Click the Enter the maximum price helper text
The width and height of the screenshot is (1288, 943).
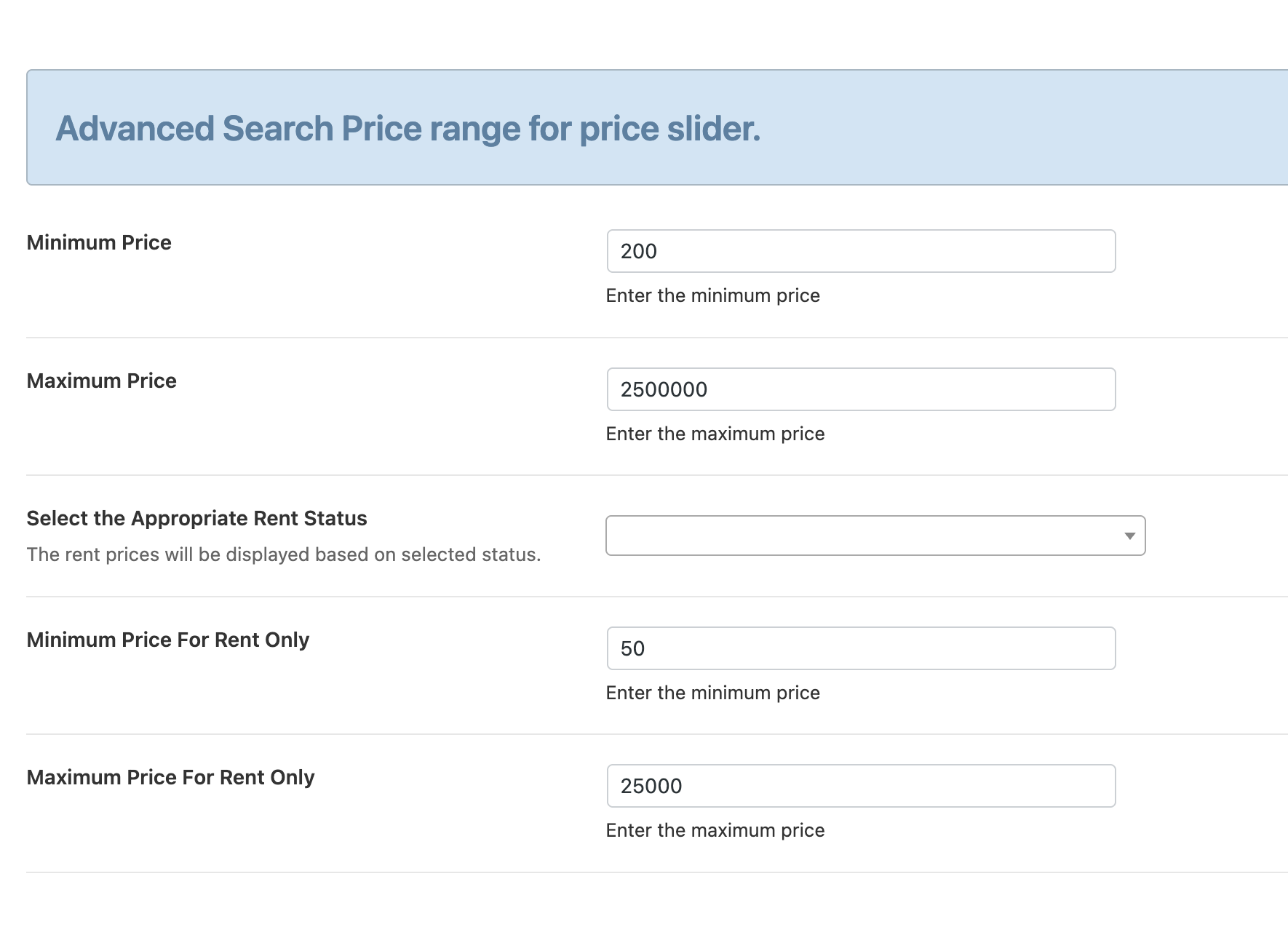(x=715, y=434)
